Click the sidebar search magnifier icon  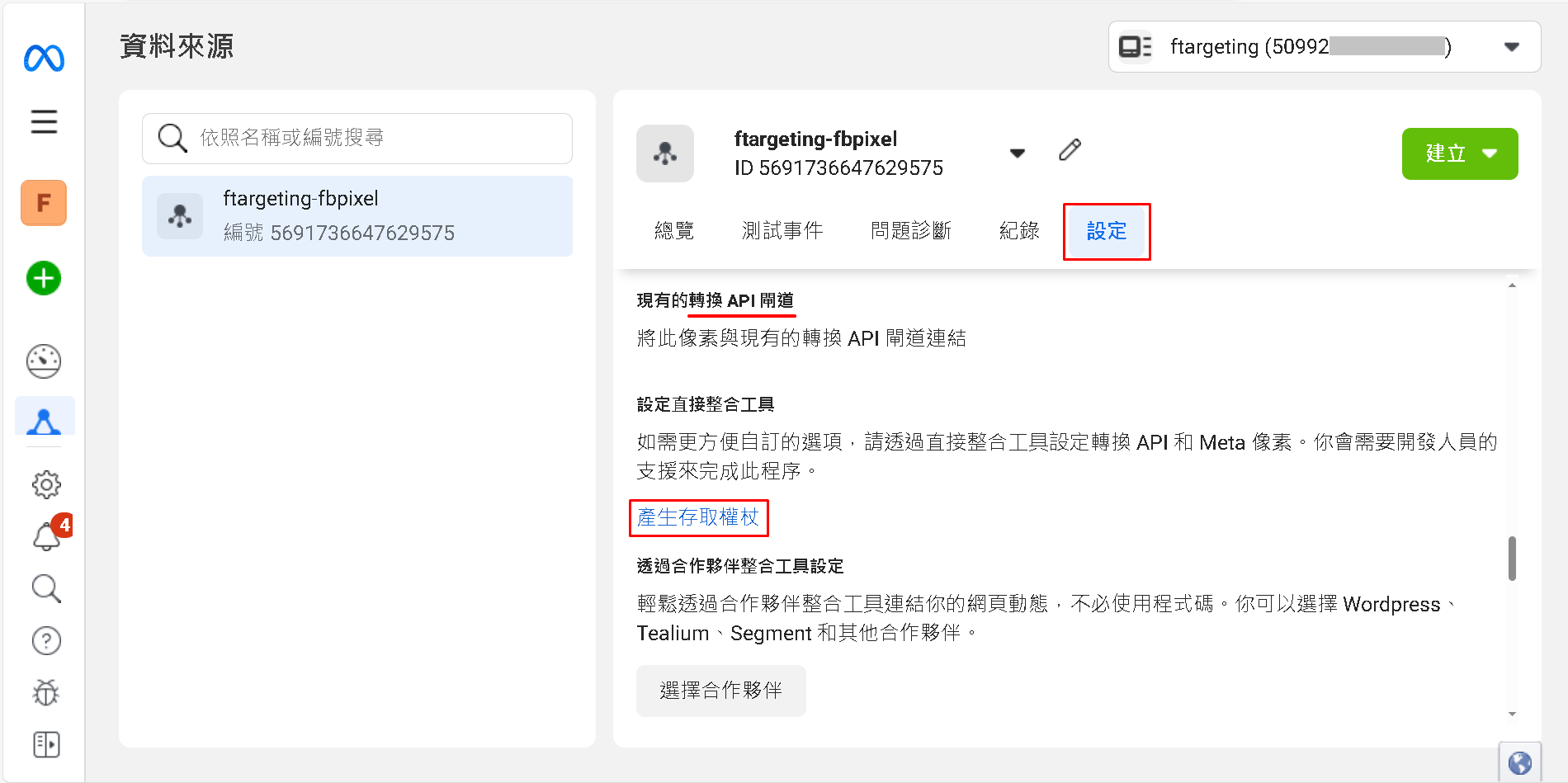point(46,589)
